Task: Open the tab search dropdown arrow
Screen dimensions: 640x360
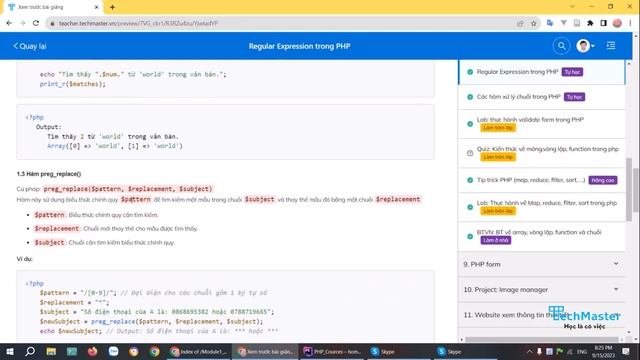Action: (x=572, y=7)
